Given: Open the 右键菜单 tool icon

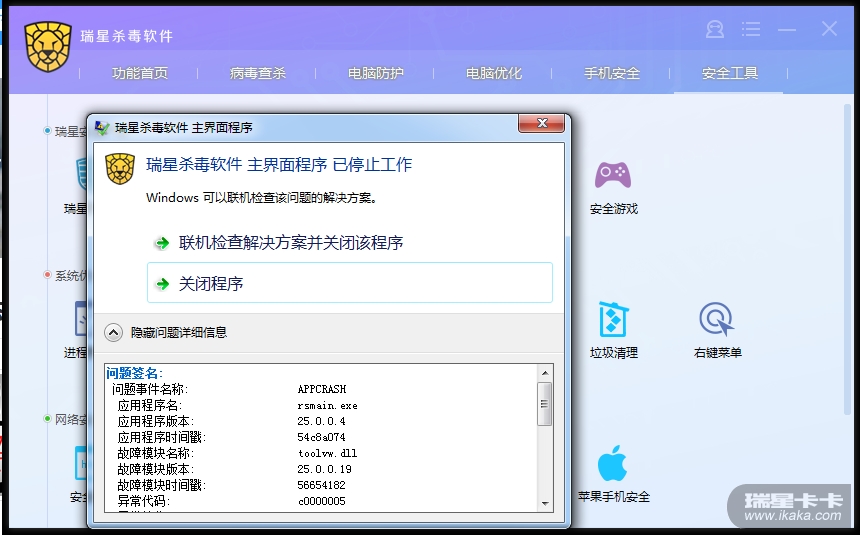Looking at the screenshot, I should point(717,319).
